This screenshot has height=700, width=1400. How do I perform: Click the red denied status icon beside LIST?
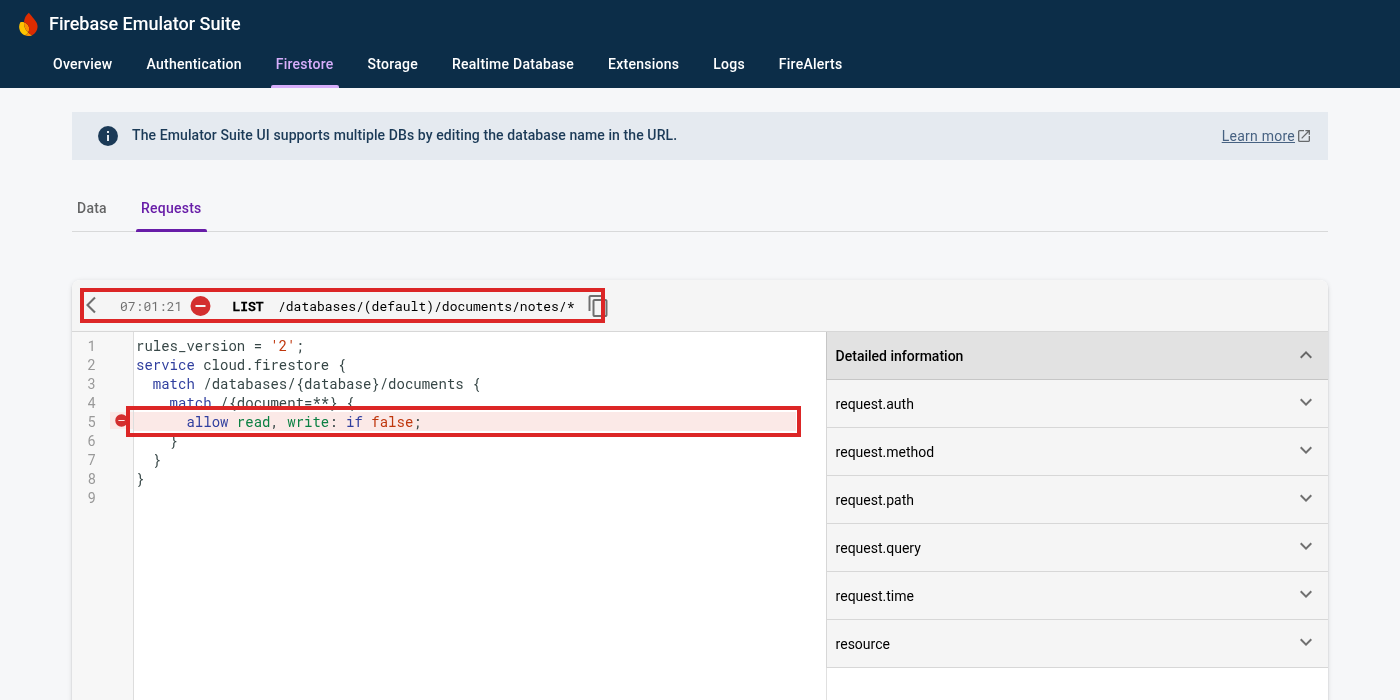tap(201, 306)
